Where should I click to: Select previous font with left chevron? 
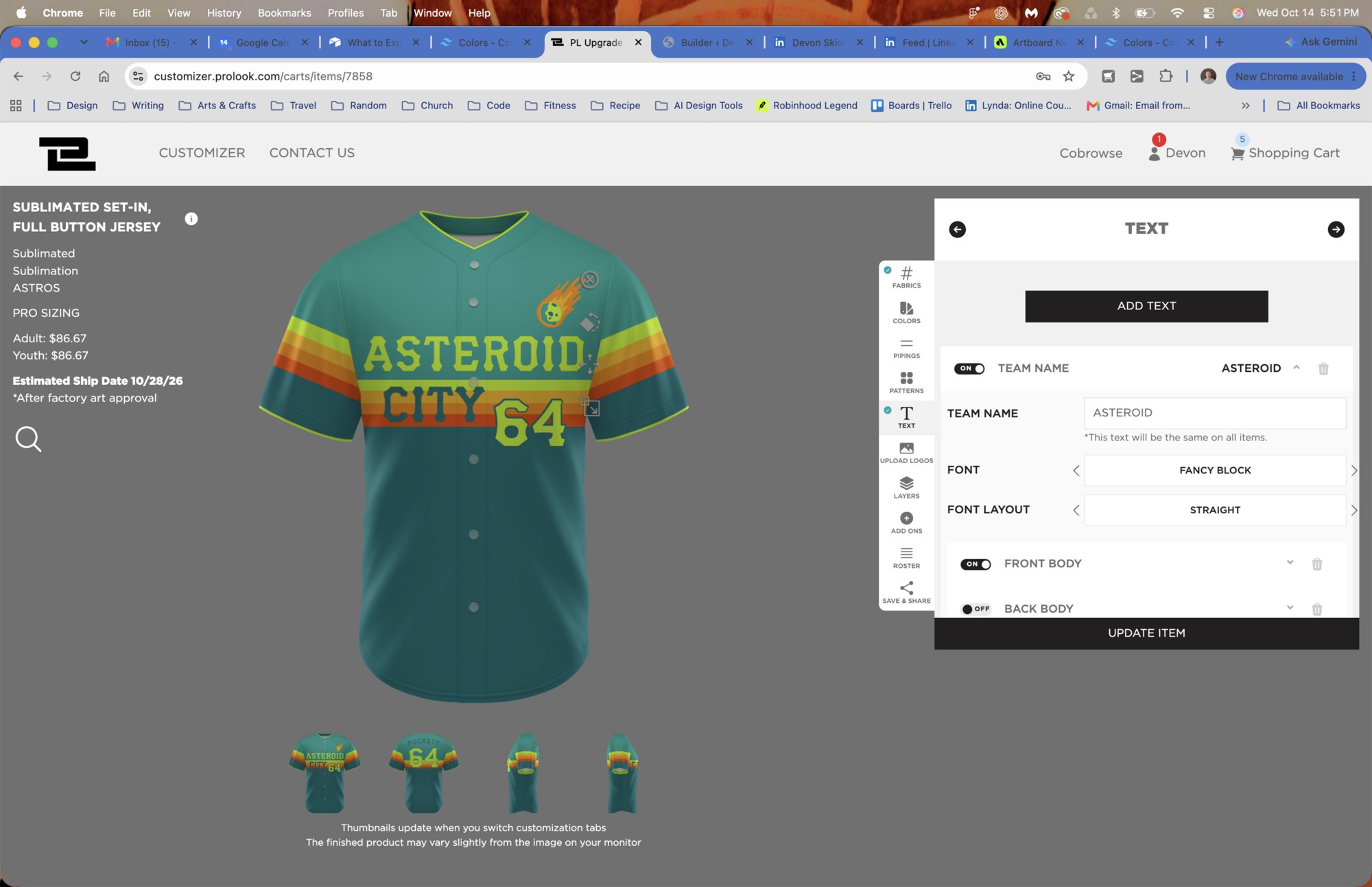tap(1076, 471)
